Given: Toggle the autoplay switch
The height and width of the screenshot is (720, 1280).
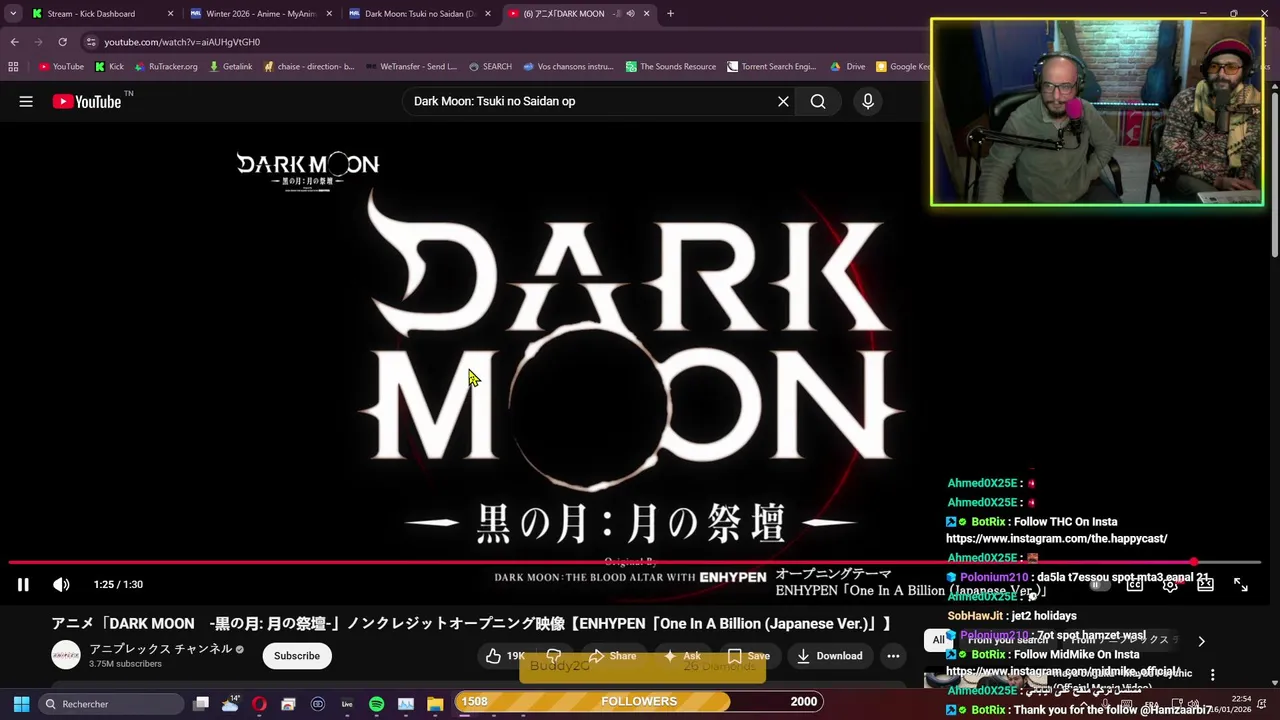Looking at the screenshot, I should (1100, 585).
